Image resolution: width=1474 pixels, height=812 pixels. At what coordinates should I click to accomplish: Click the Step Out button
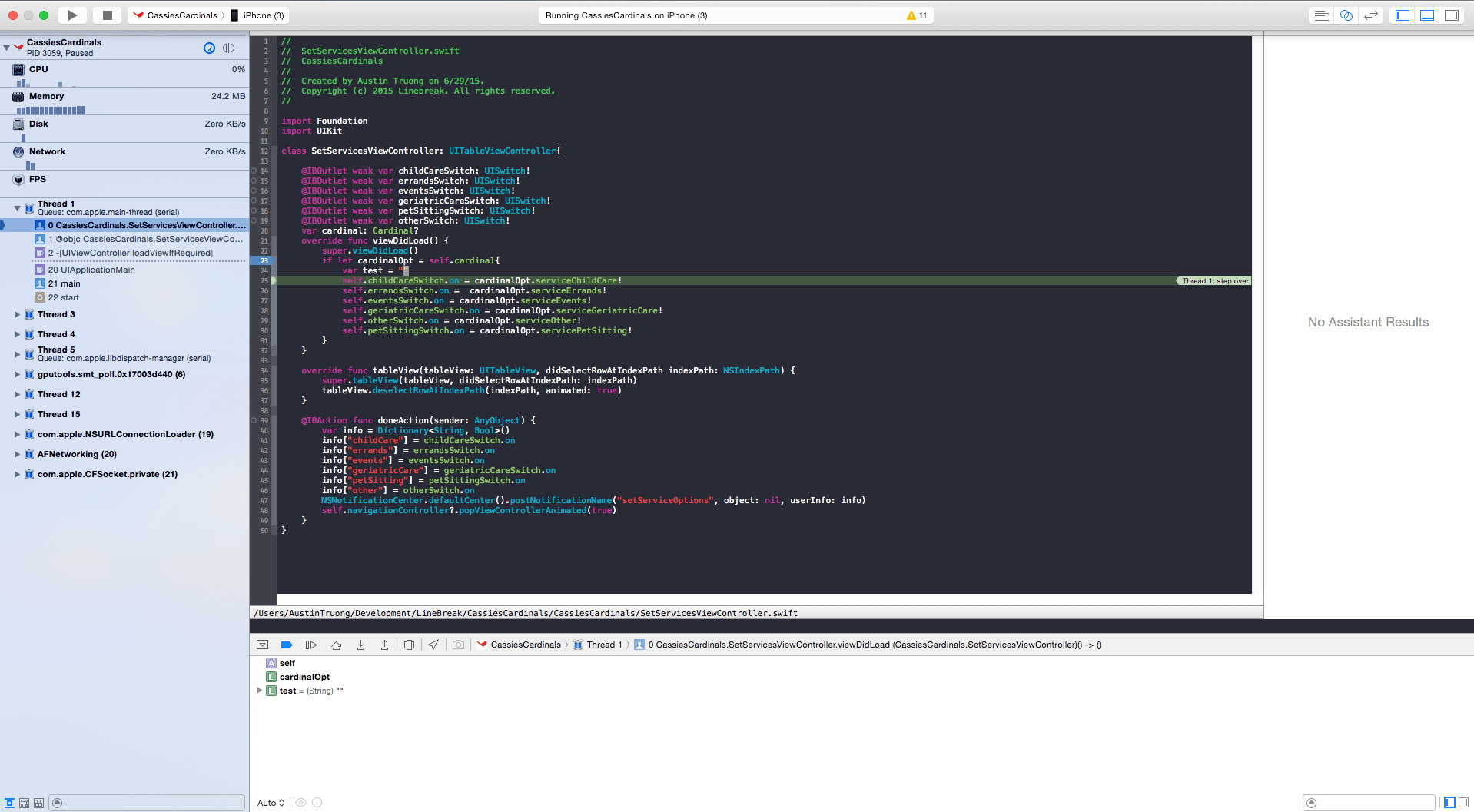[x=384, y=645]
